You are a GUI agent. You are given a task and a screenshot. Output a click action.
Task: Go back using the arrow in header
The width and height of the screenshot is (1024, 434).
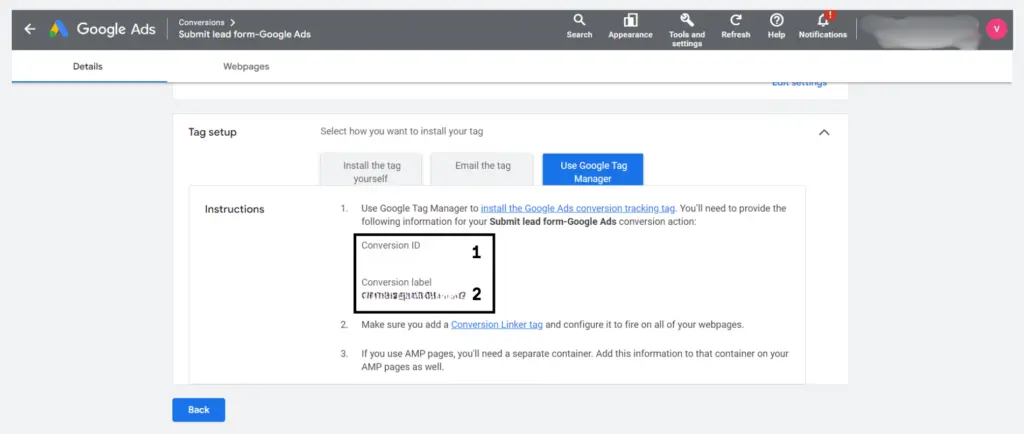29,29
